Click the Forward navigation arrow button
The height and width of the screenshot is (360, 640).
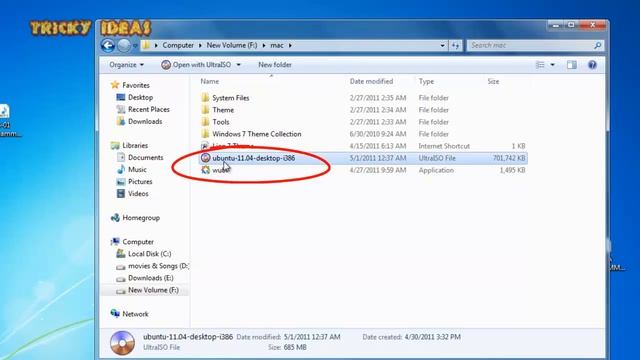point(124,45)
